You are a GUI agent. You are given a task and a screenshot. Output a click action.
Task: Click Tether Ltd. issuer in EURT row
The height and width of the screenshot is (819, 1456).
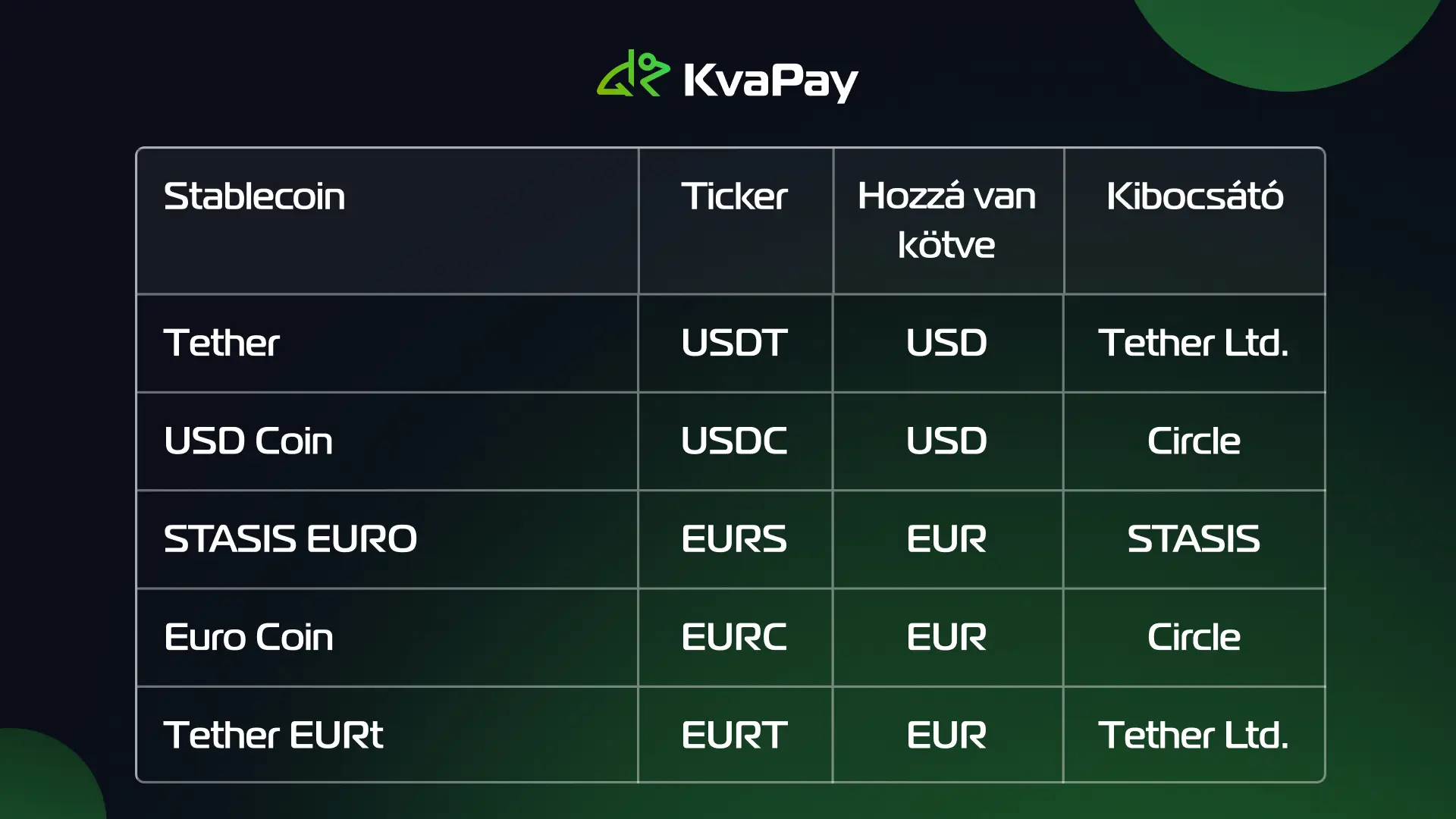point(1194,735)
